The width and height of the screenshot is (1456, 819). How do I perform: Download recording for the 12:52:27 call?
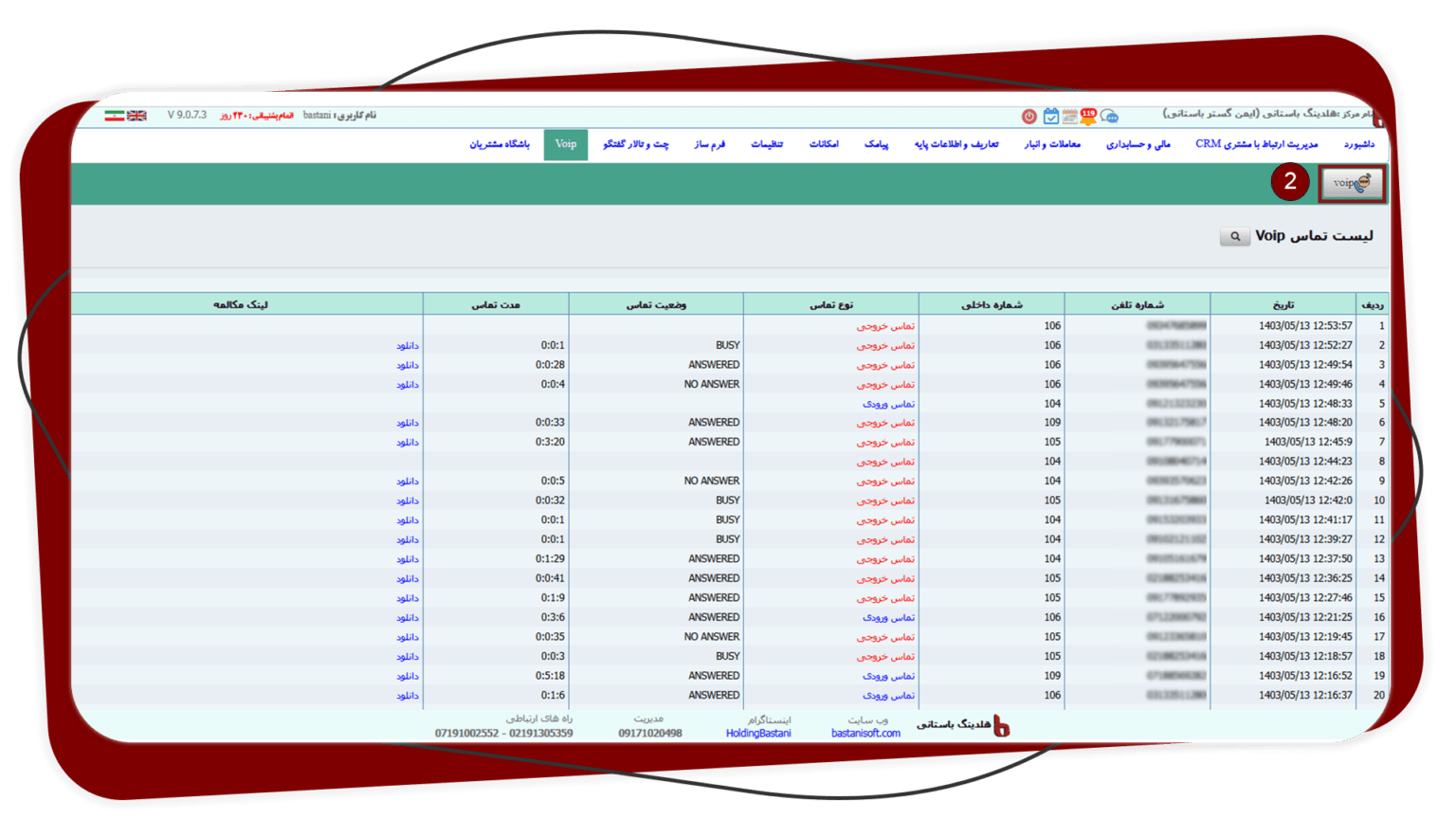click(x=408, y=346)
